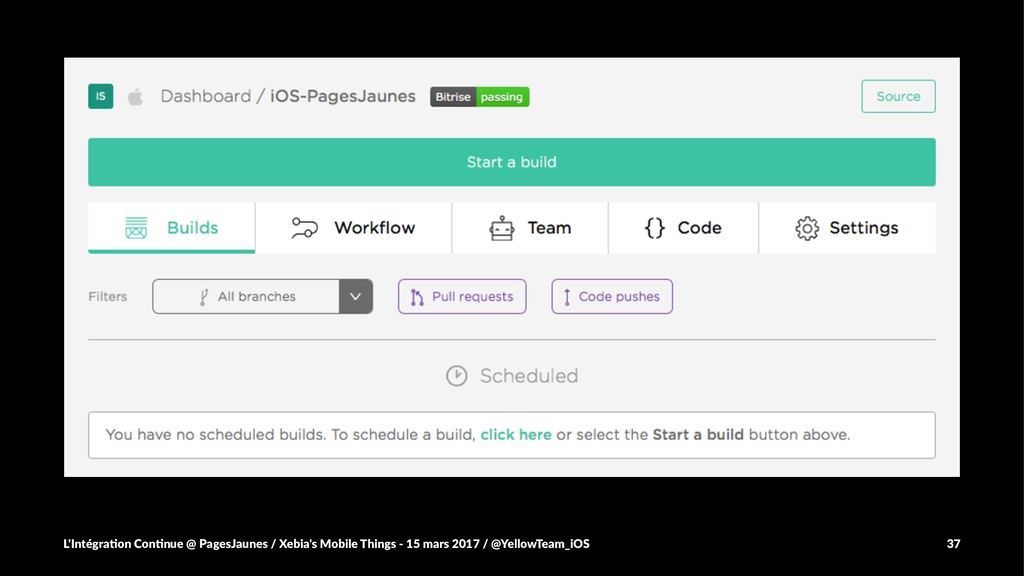This screenshot has width=1024, height=576.
Task: Click the green IS account avatar
Action: (101, 96)
